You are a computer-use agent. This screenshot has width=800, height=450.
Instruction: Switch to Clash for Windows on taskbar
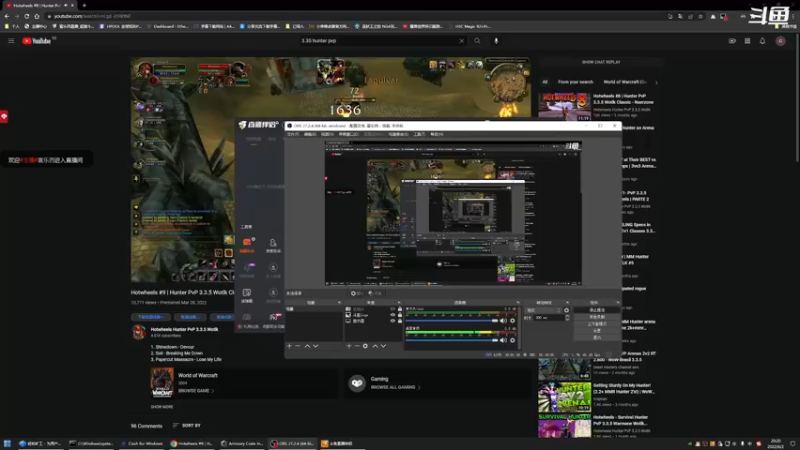tap(142, 443)
